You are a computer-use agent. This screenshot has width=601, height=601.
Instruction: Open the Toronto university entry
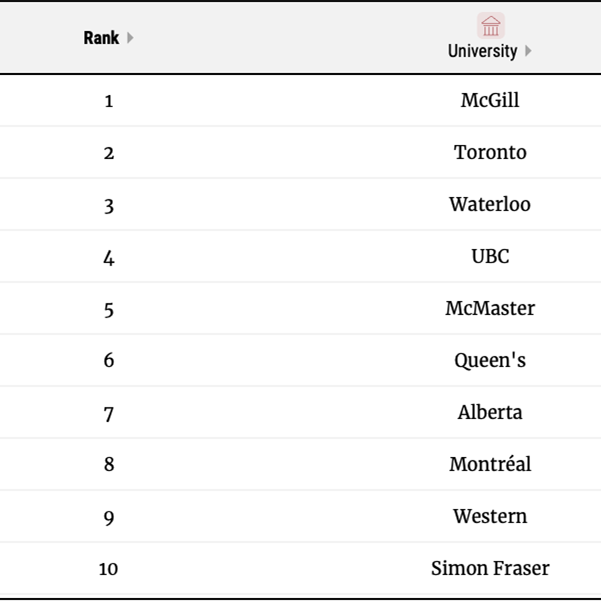pos(490,152)
